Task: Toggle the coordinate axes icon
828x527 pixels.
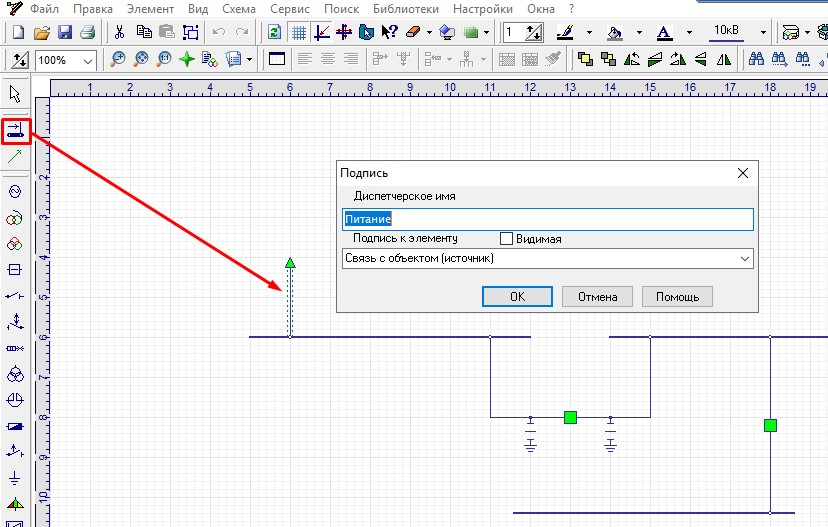Action: click(x=322, y=33)
